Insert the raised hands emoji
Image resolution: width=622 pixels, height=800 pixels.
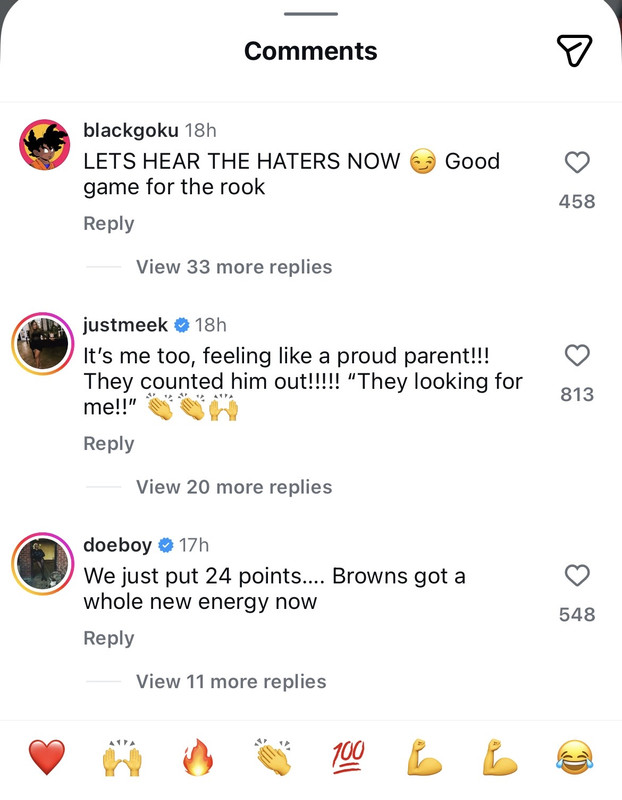click(x=122, y=757)
